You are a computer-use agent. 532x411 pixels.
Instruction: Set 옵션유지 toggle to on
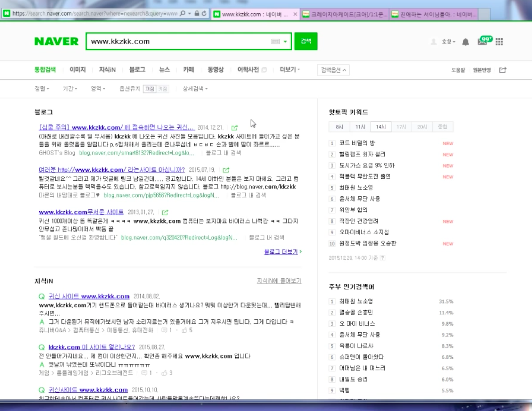(163, 89)
